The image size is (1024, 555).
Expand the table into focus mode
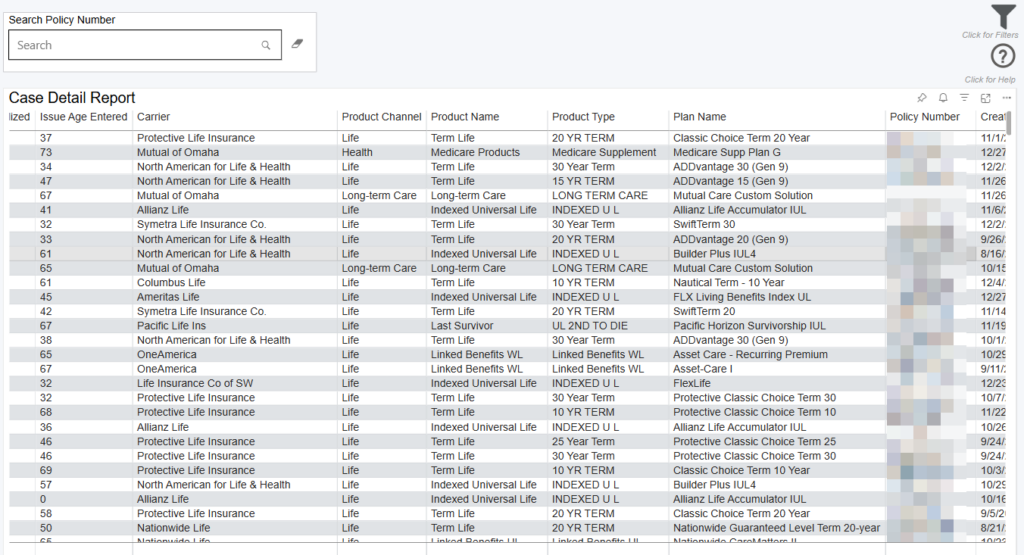pos(986,98)
